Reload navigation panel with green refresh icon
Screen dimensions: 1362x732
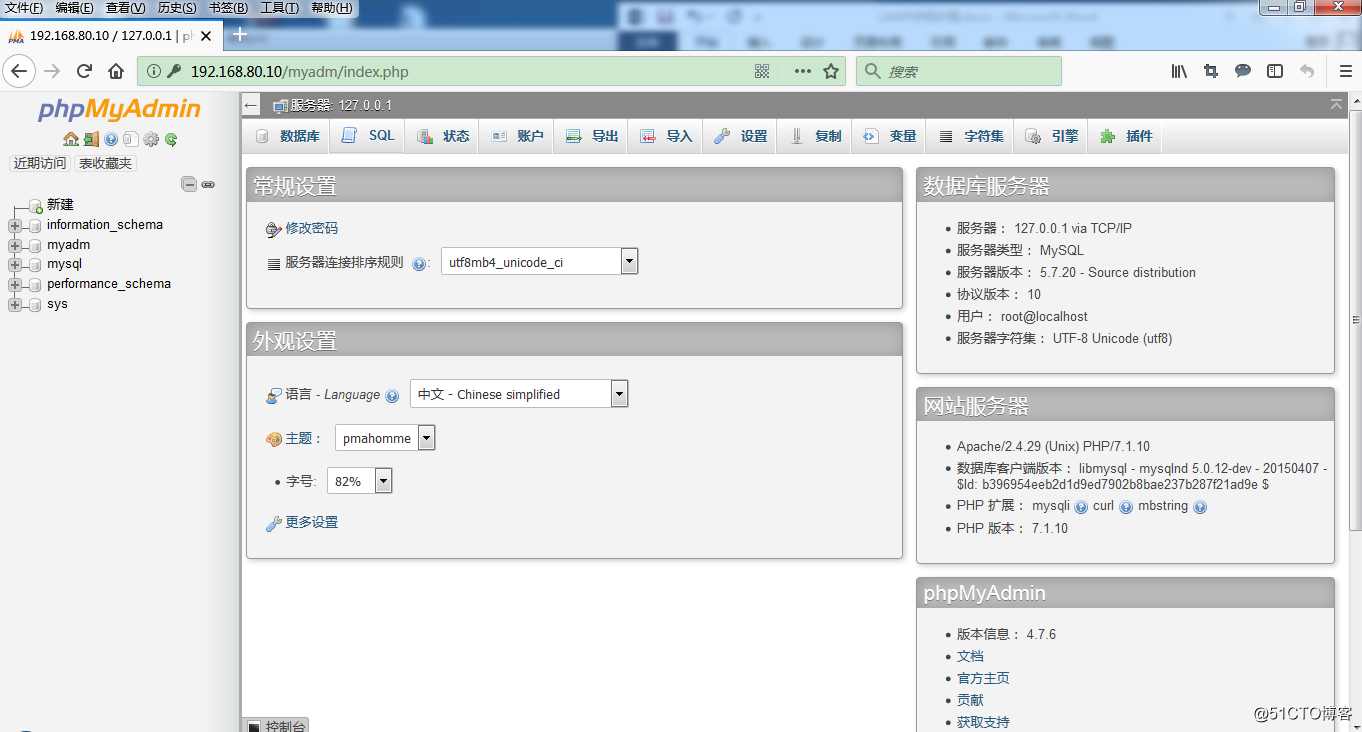171,139
